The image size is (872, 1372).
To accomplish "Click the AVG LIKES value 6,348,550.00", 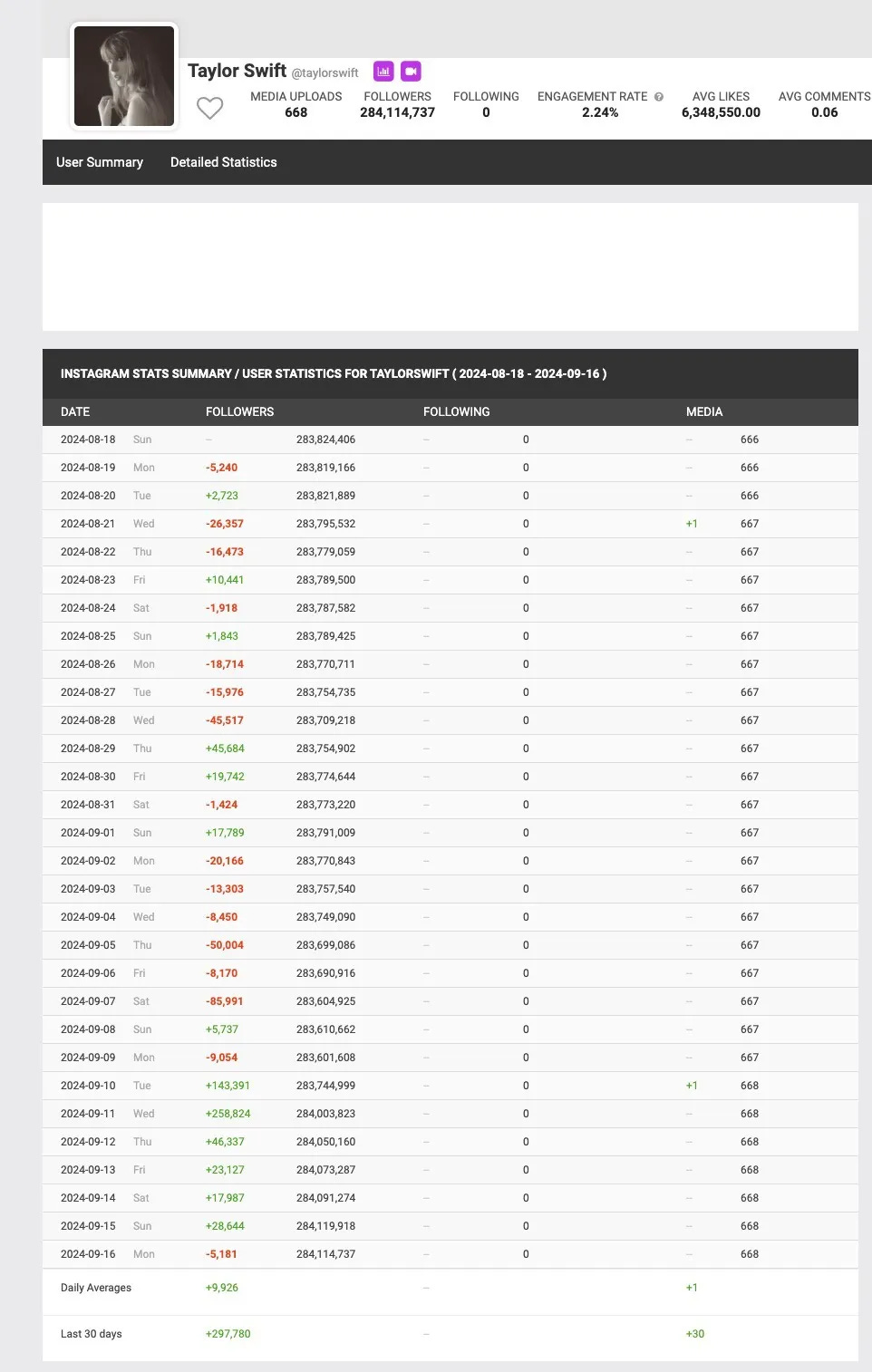I will (722, 112).
